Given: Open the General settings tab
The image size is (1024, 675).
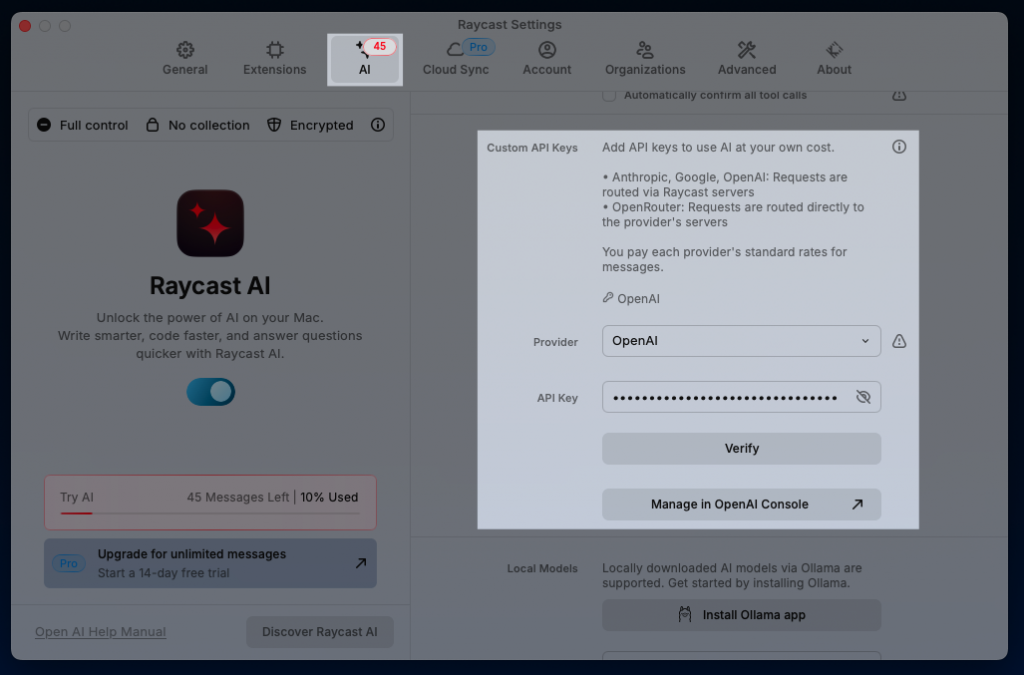Looking at the screenshot, I should pos(185,59).
